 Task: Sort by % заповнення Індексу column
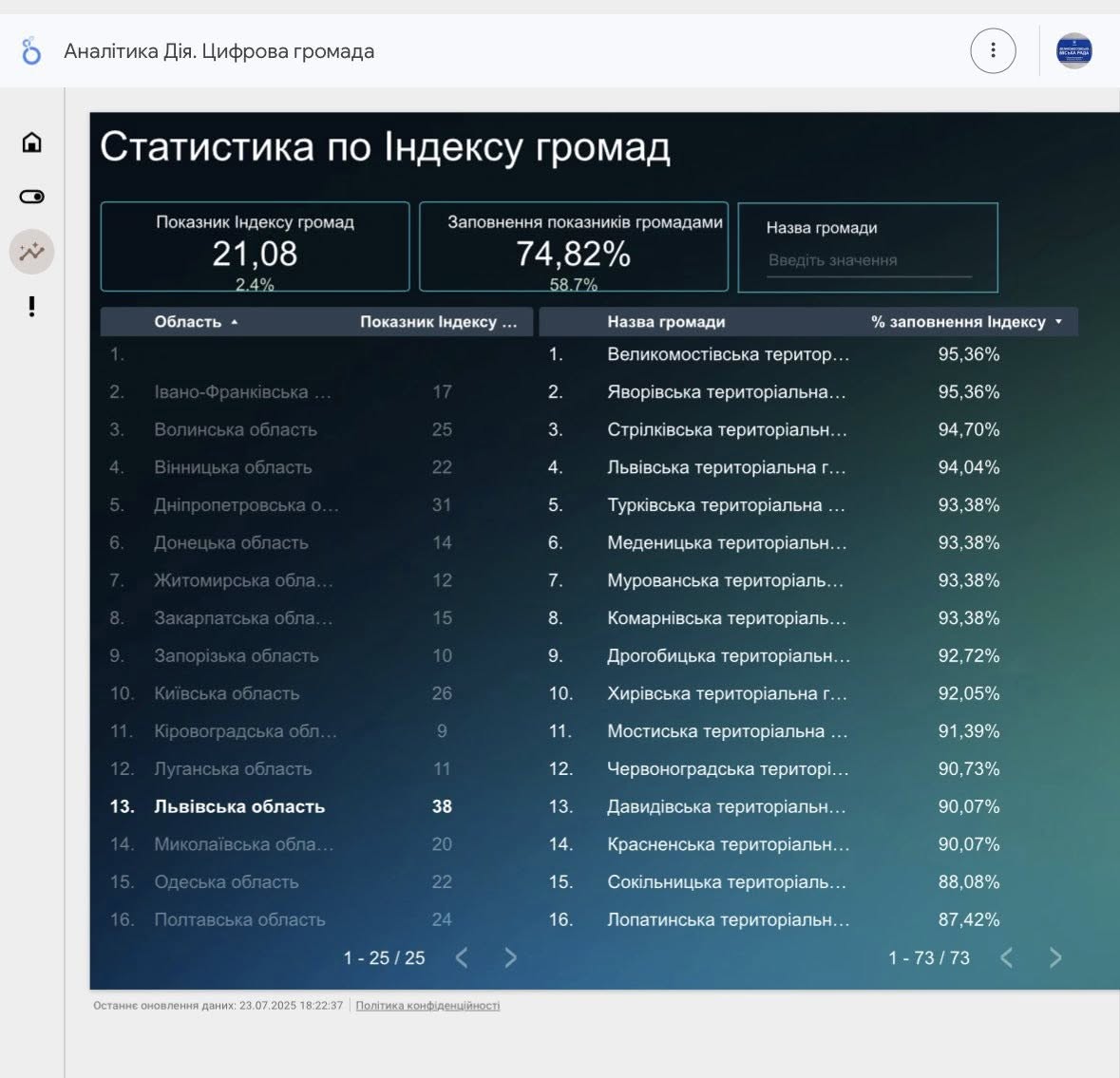958,322
